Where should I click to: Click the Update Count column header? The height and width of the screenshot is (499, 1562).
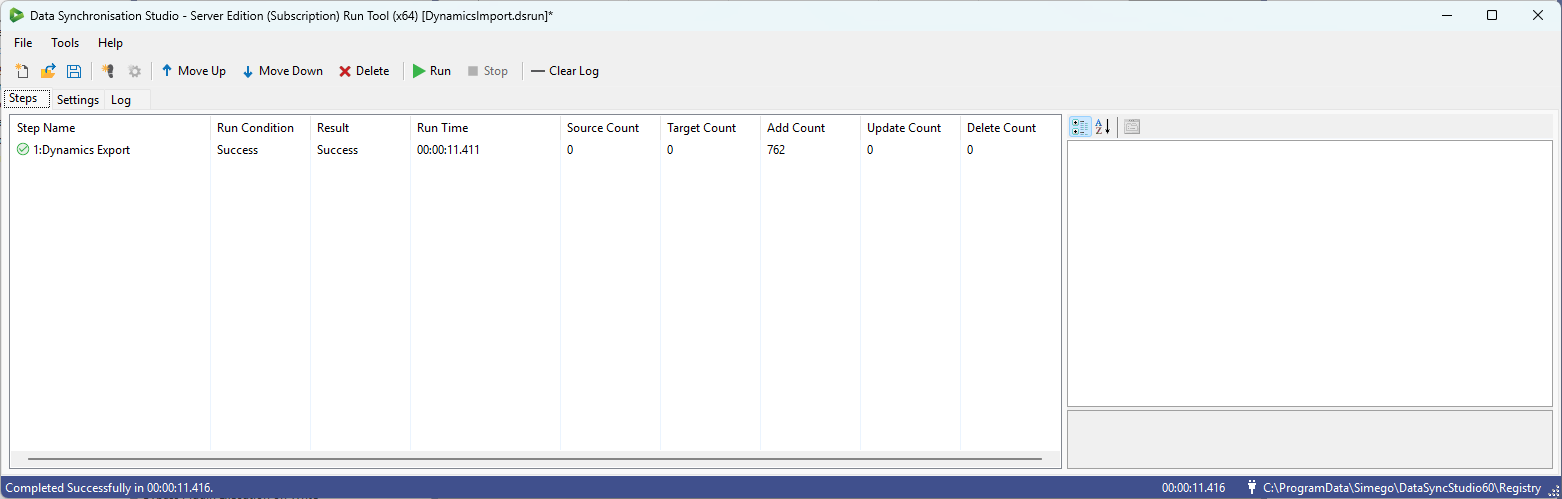click(910, 128)
